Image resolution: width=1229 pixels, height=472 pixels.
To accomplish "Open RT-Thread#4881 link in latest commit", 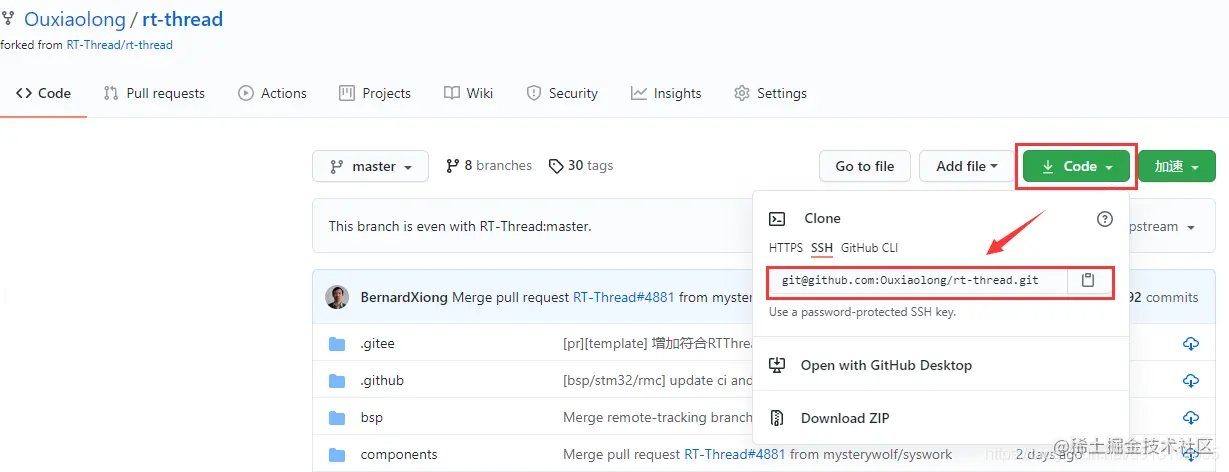I will (623, 297).
